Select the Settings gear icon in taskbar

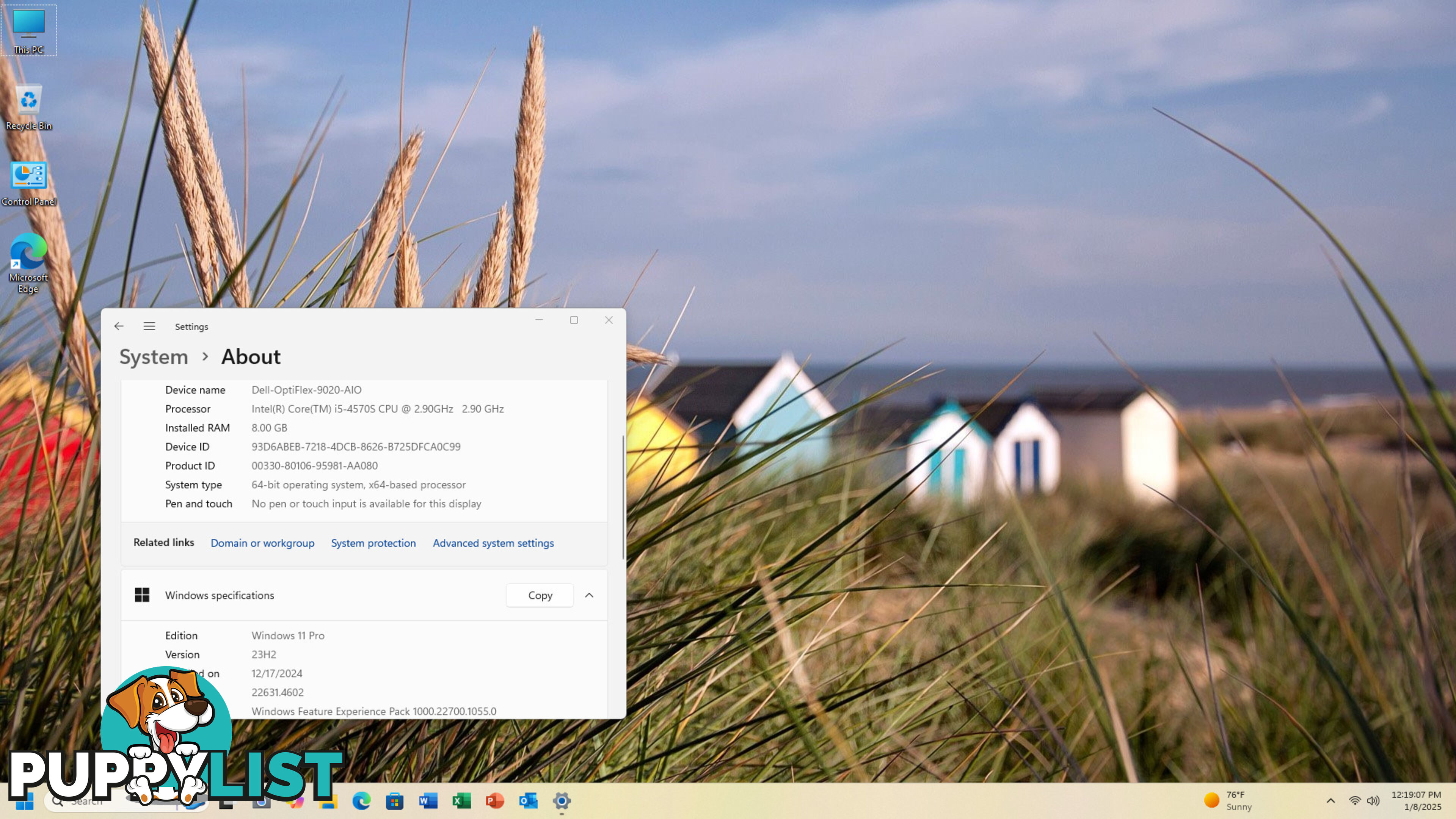click(561, 801)
